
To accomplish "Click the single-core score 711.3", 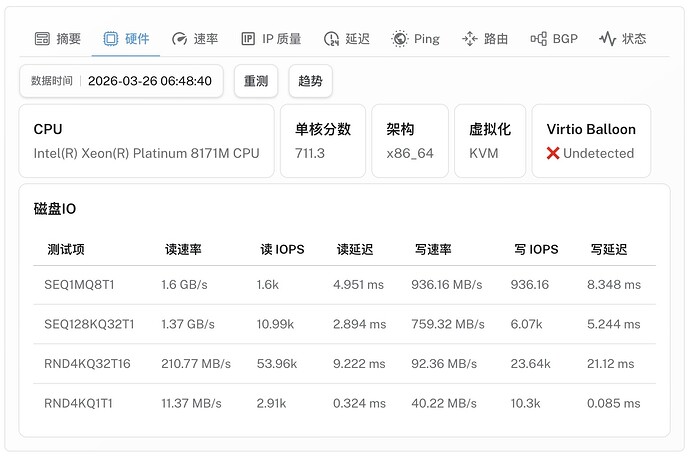I will click(310, 153).
